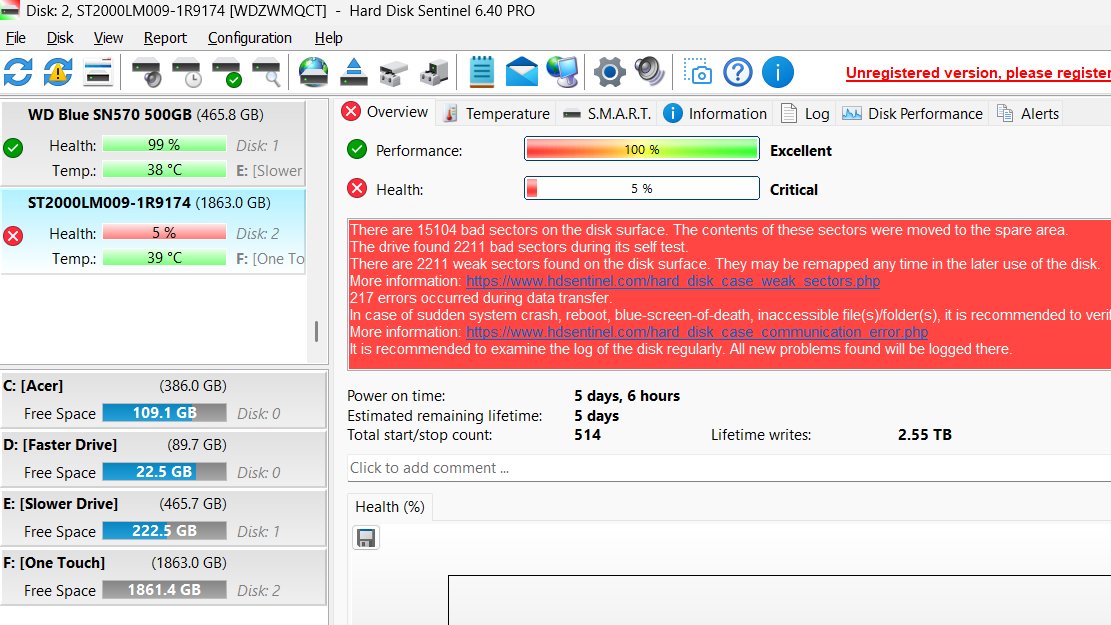Click the refresh icon with warning triangle
The image size is (1111, 625).
tap(58, 72)
